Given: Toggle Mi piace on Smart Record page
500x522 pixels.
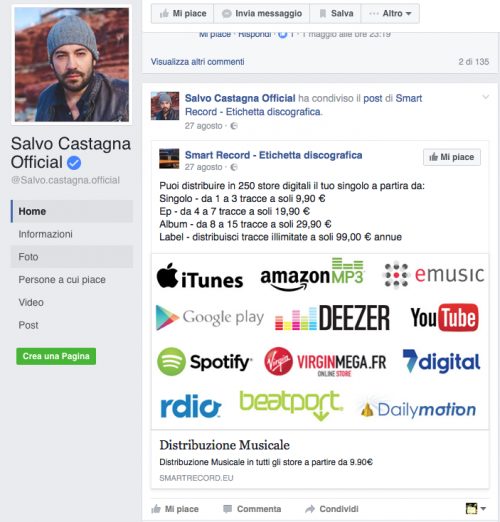Looking at the screenshot, I should pos(452,157).
